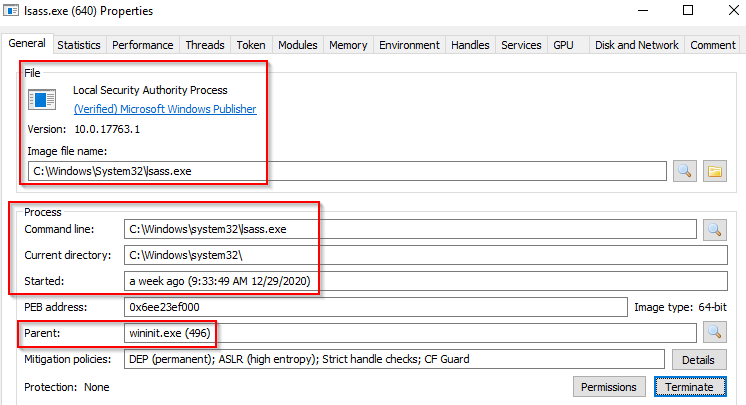
Task: Open the Permissions dialog
Action: coord(608,387)
